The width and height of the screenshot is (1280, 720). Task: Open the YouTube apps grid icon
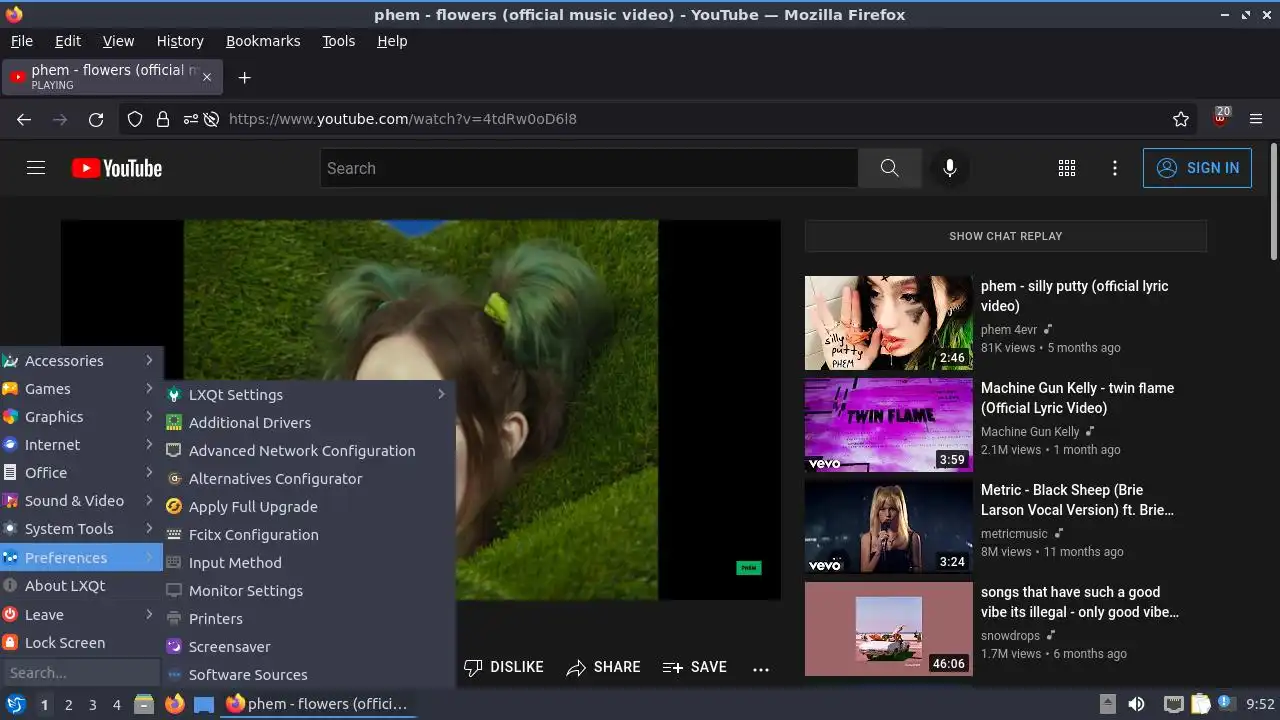click(1067, 168)
